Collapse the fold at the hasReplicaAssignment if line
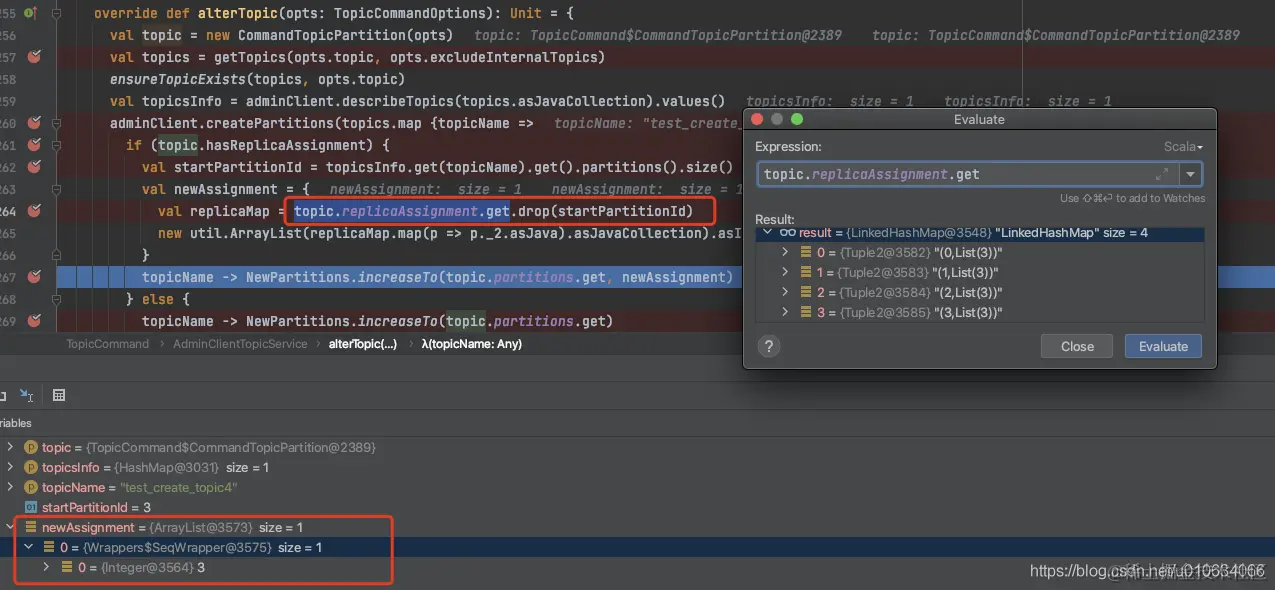This screenshot has height=590, width=1275. [x=56, y=145]
